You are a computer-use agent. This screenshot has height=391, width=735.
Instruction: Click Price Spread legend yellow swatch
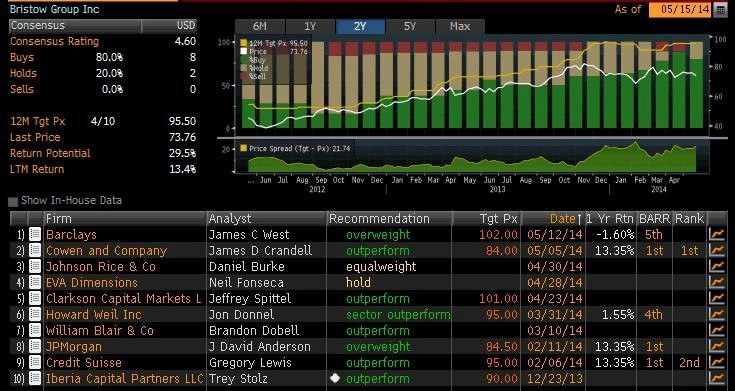(243, 149)
